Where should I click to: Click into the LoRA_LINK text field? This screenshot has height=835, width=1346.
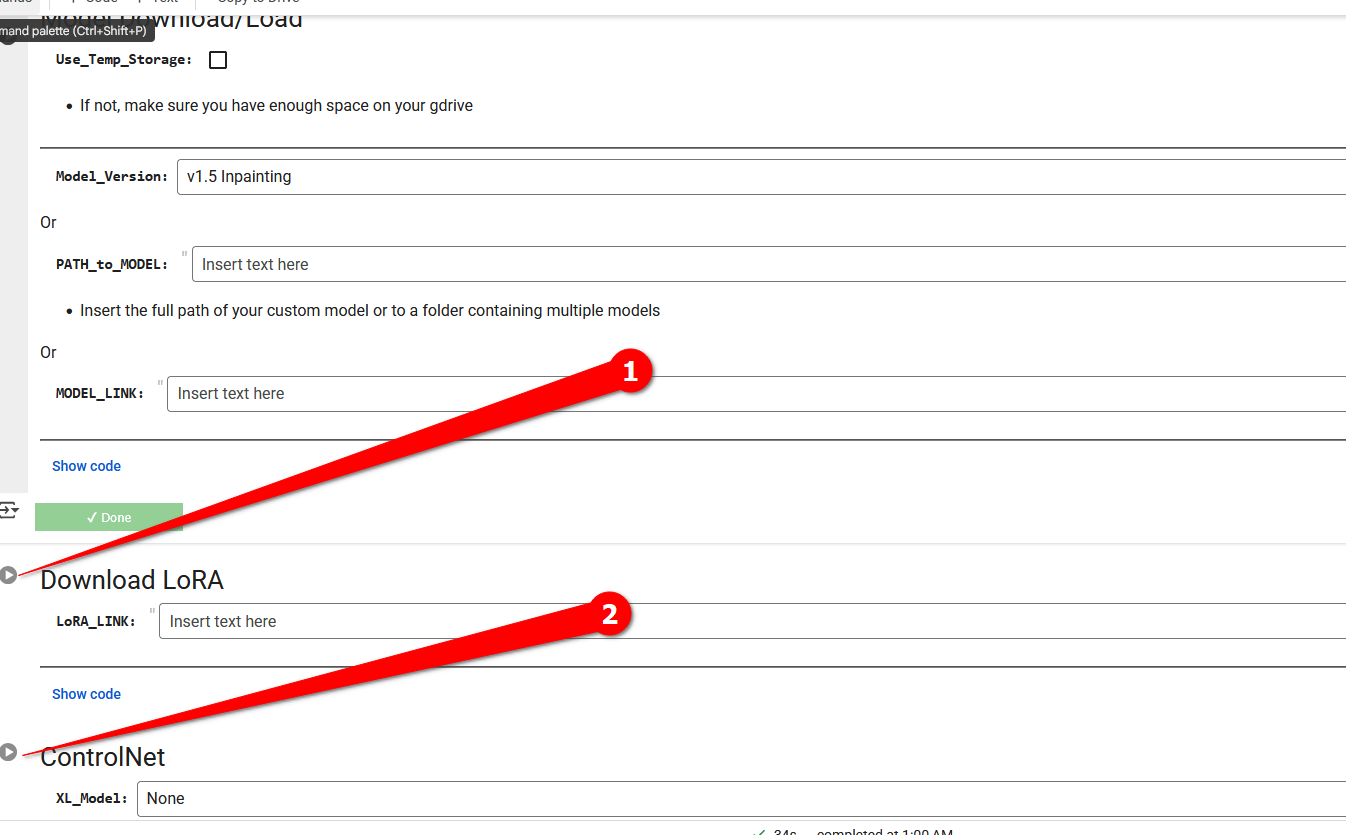[x=752, y=622]
